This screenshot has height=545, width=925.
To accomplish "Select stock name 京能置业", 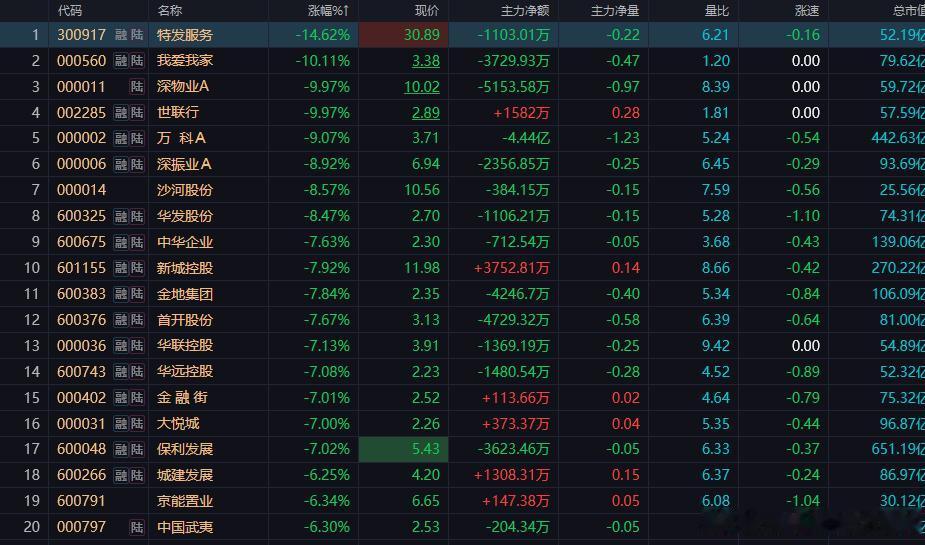I will (x=185, y=501).
